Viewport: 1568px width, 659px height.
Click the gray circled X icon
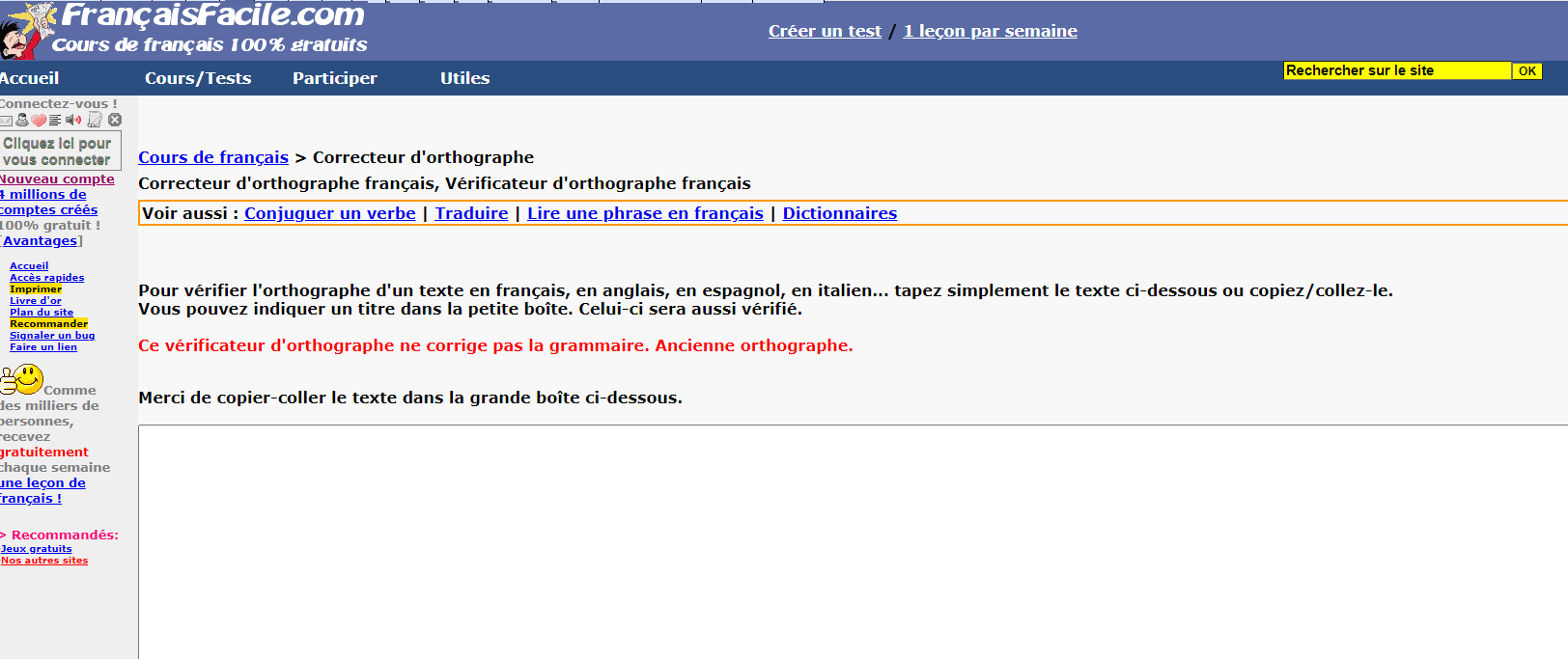point(115,120)
